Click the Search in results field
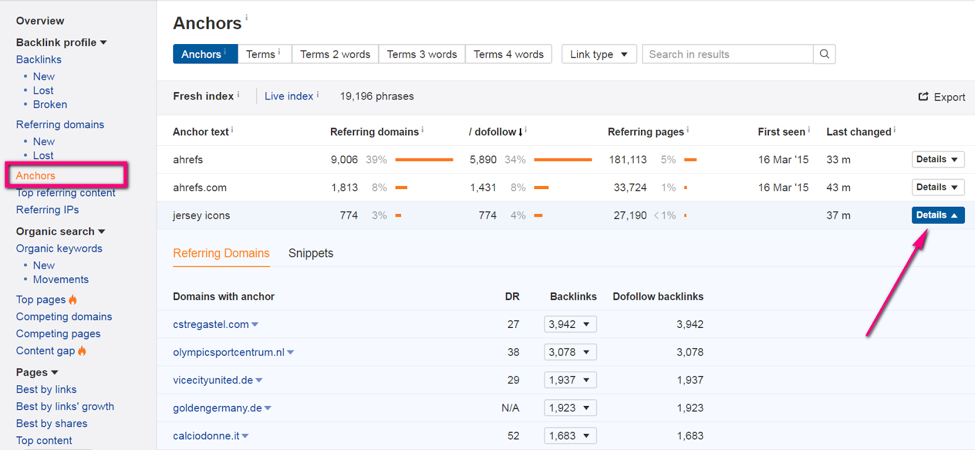This screenshot has height=450, width=975. click(727, 54)
